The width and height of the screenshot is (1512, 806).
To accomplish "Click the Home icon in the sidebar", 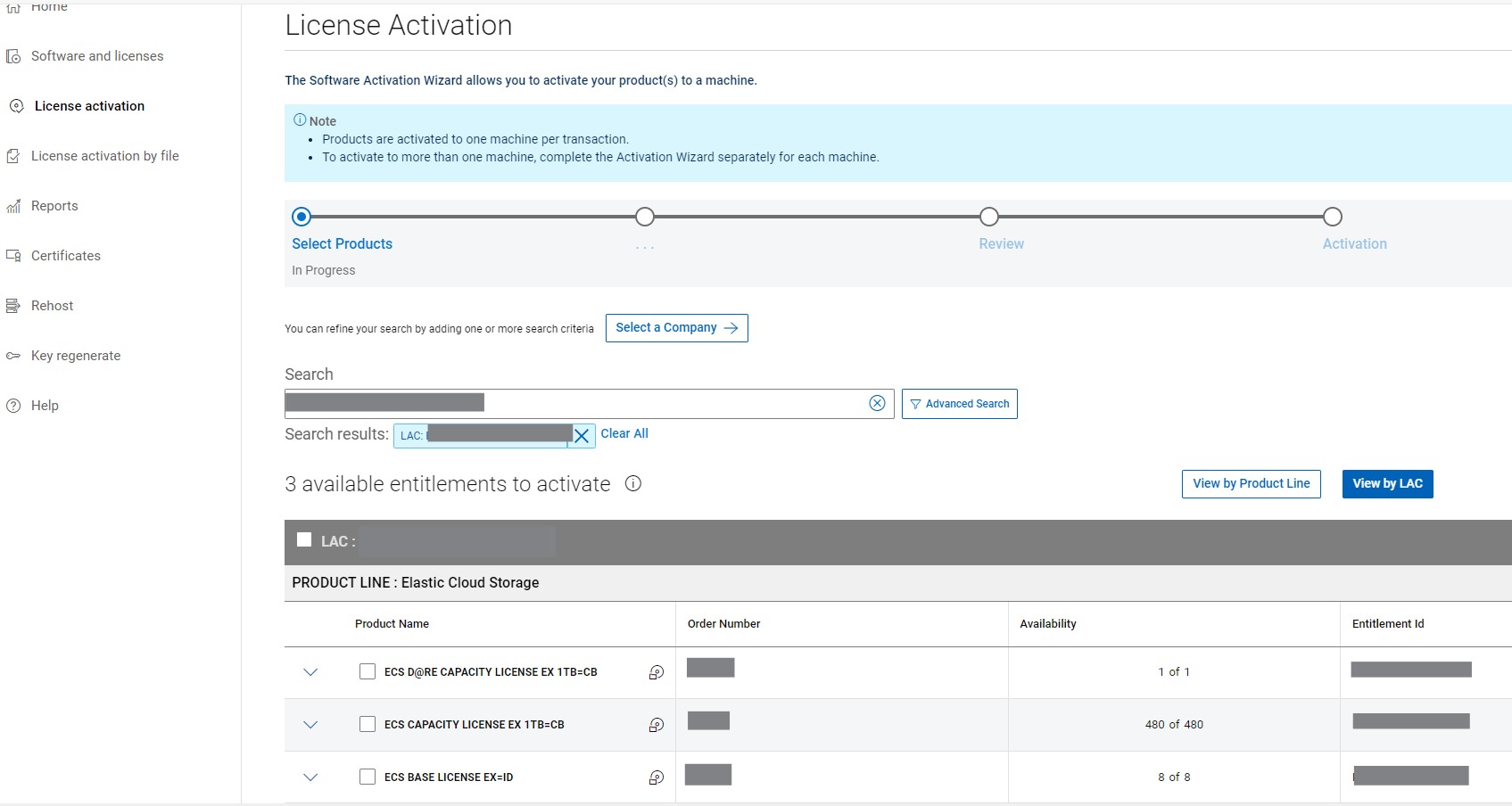I will coord(13,6).
